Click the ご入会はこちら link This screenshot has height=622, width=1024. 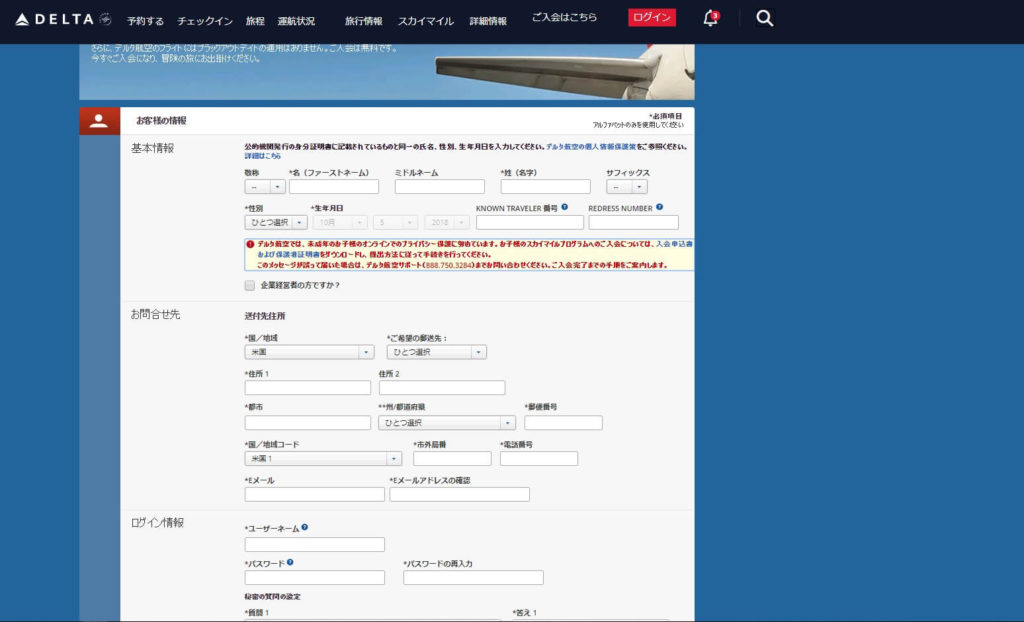[x=564, y=17]
